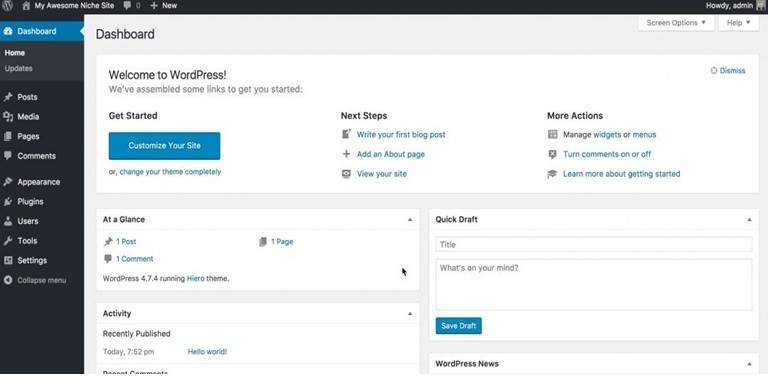Select Dashboard in the sidebar
This screenshot has width=768, height=384.
pos(42,31)
